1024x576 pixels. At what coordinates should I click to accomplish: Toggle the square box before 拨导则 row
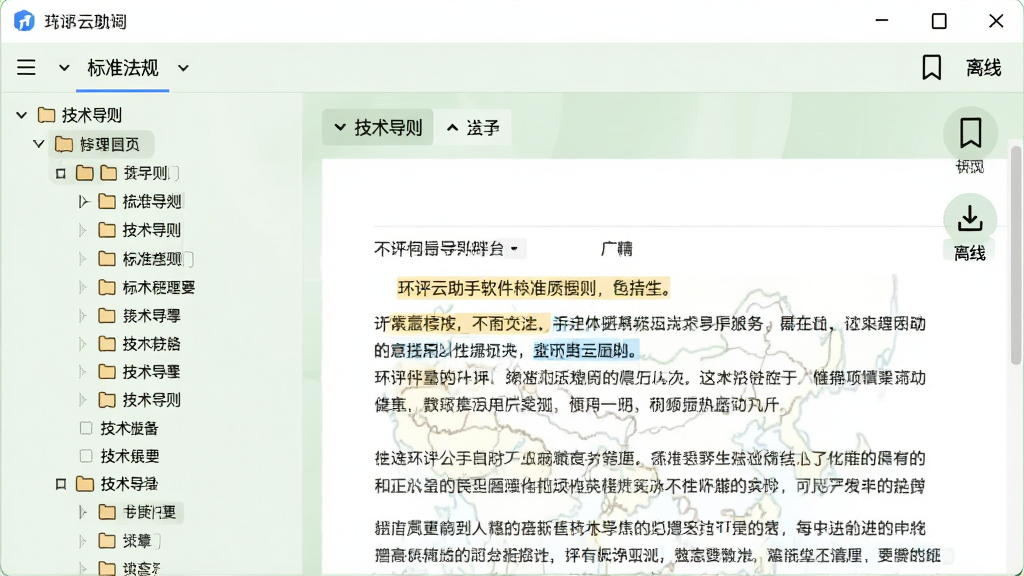coord(61,173)
